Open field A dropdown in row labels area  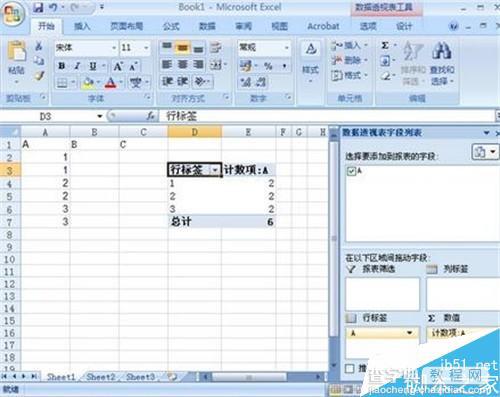click(x=409, y=333)
